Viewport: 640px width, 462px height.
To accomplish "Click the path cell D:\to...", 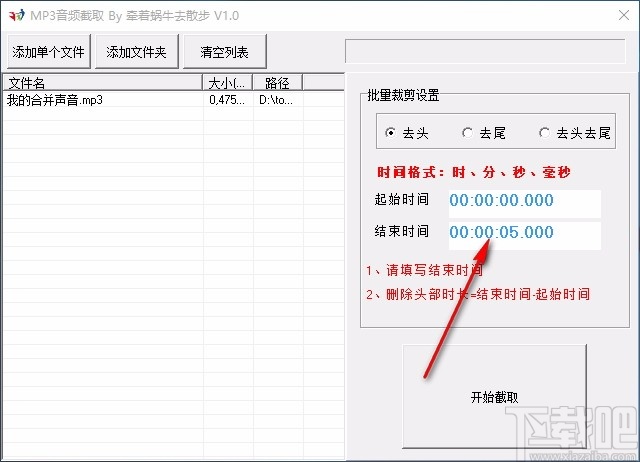I will tap(276, 100).
